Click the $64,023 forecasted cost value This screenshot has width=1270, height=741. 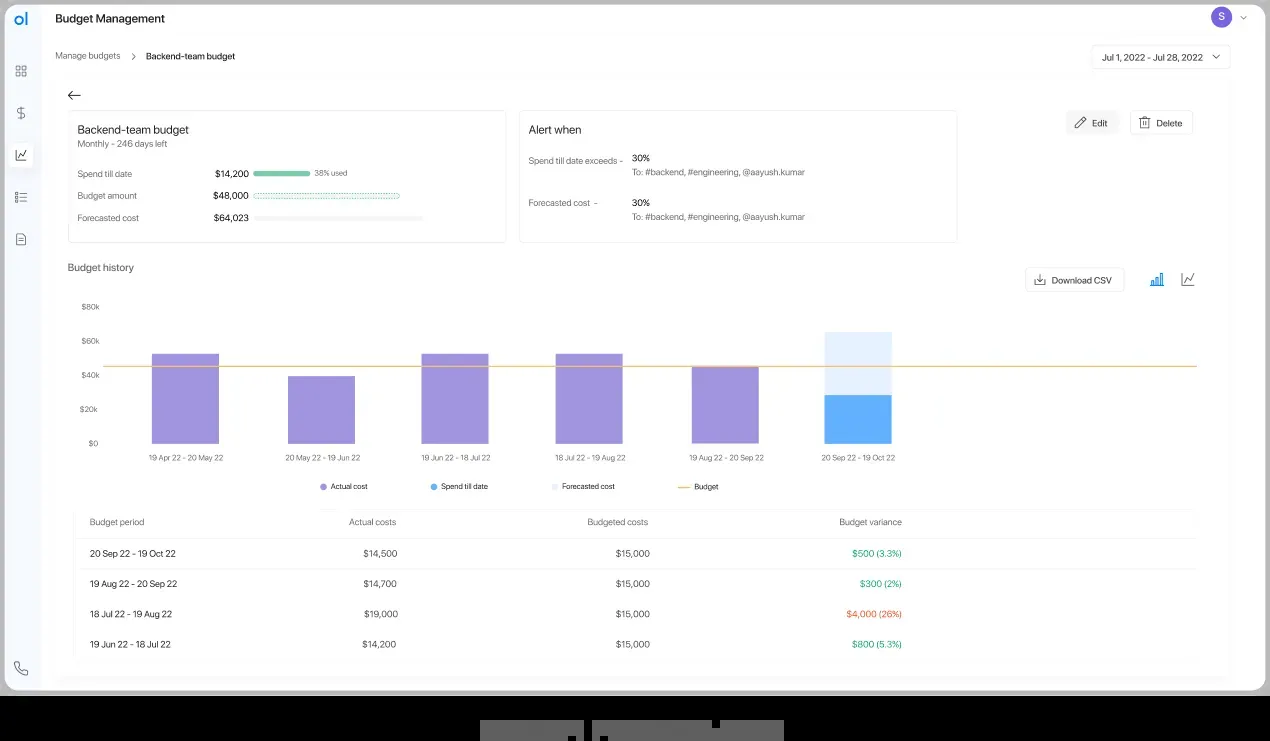pyautogui.click(x=231, y=218)
